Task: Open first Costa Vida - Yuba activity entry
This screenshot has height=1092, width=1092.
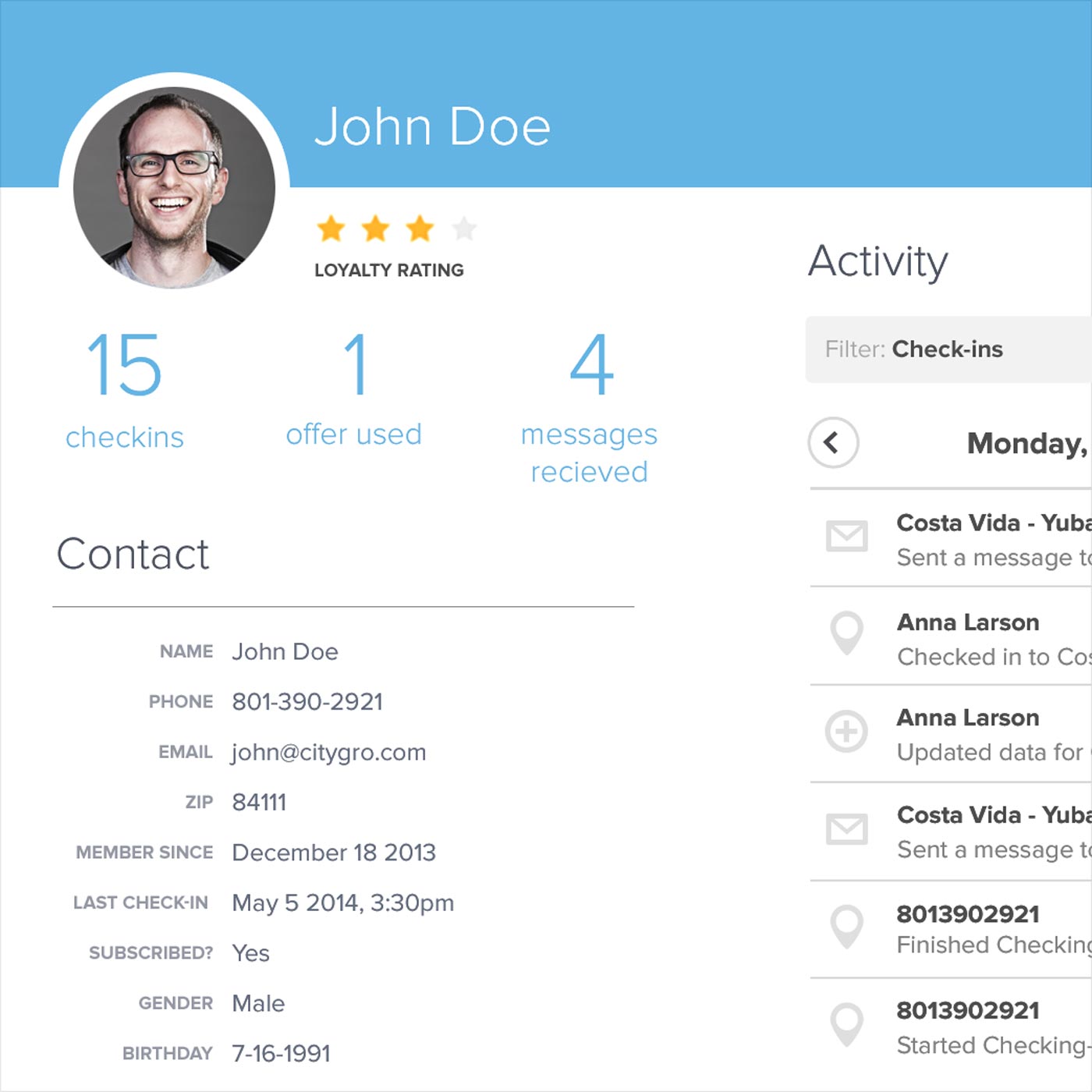Action: (951, 538)
